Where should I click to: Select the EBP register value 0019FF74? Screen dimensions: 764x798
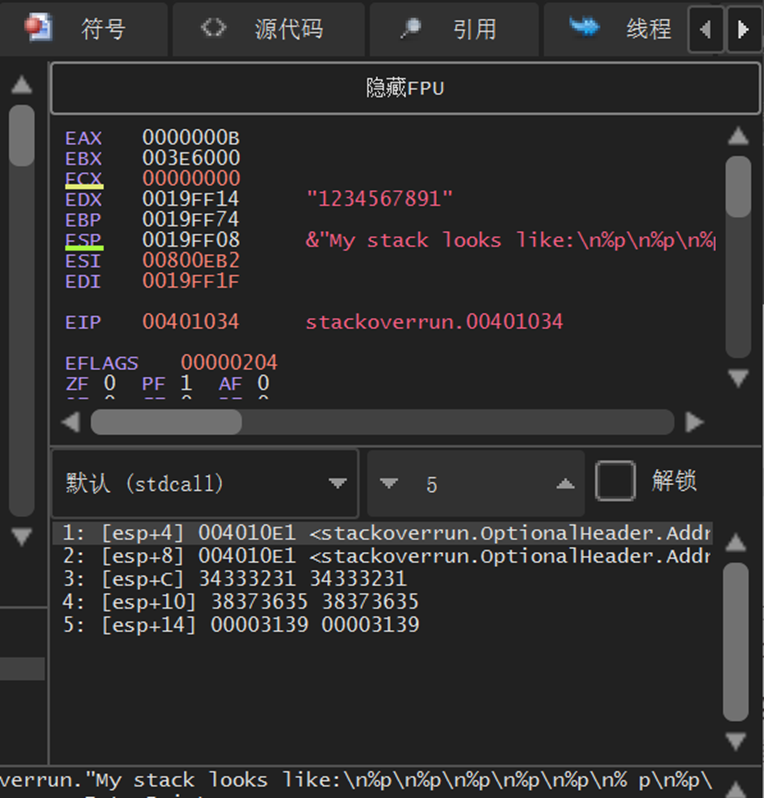191,219
